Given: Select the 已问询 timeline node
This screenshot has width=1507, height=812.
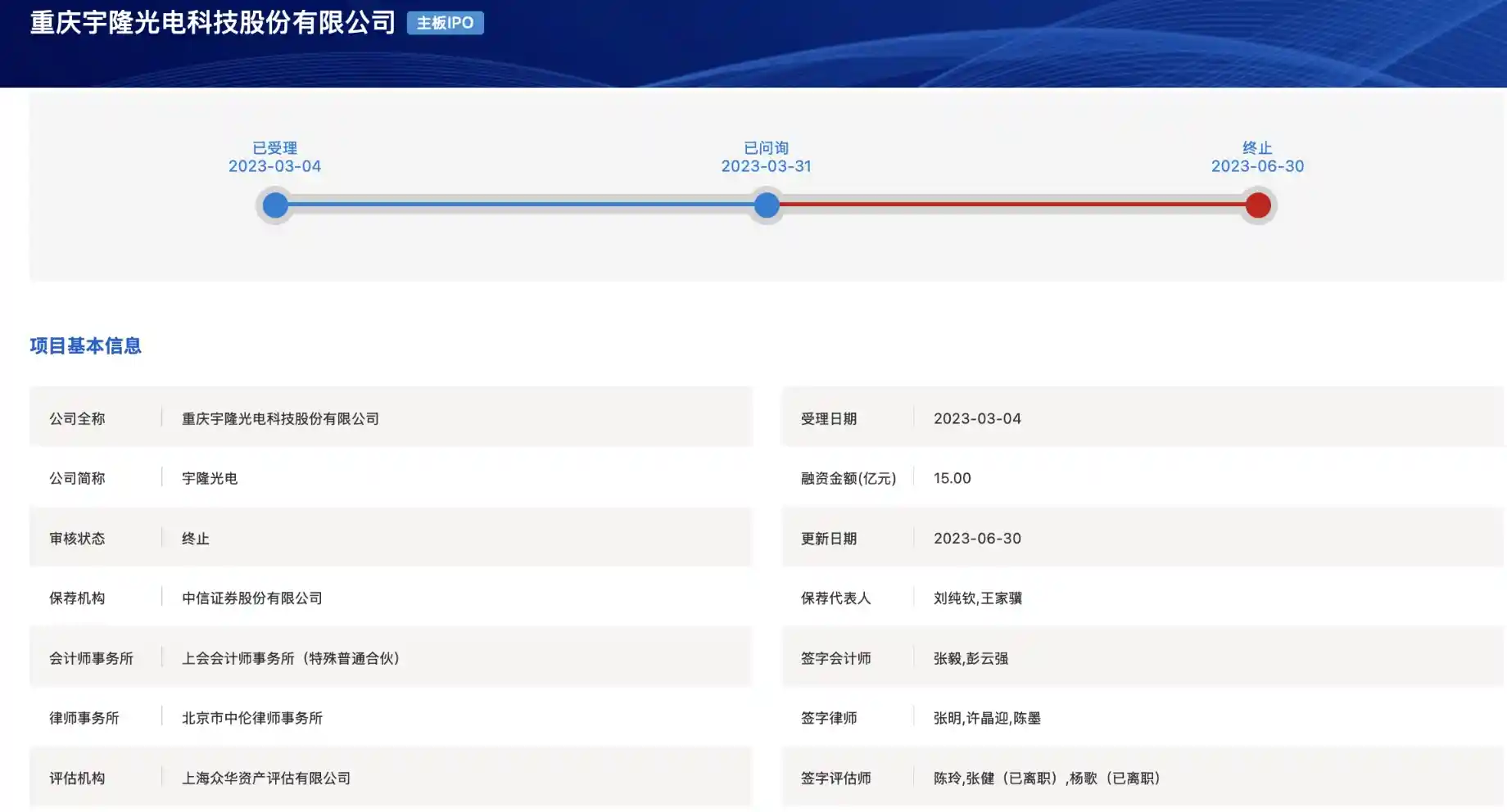Looking at the screenshot, I should (766, 205).
